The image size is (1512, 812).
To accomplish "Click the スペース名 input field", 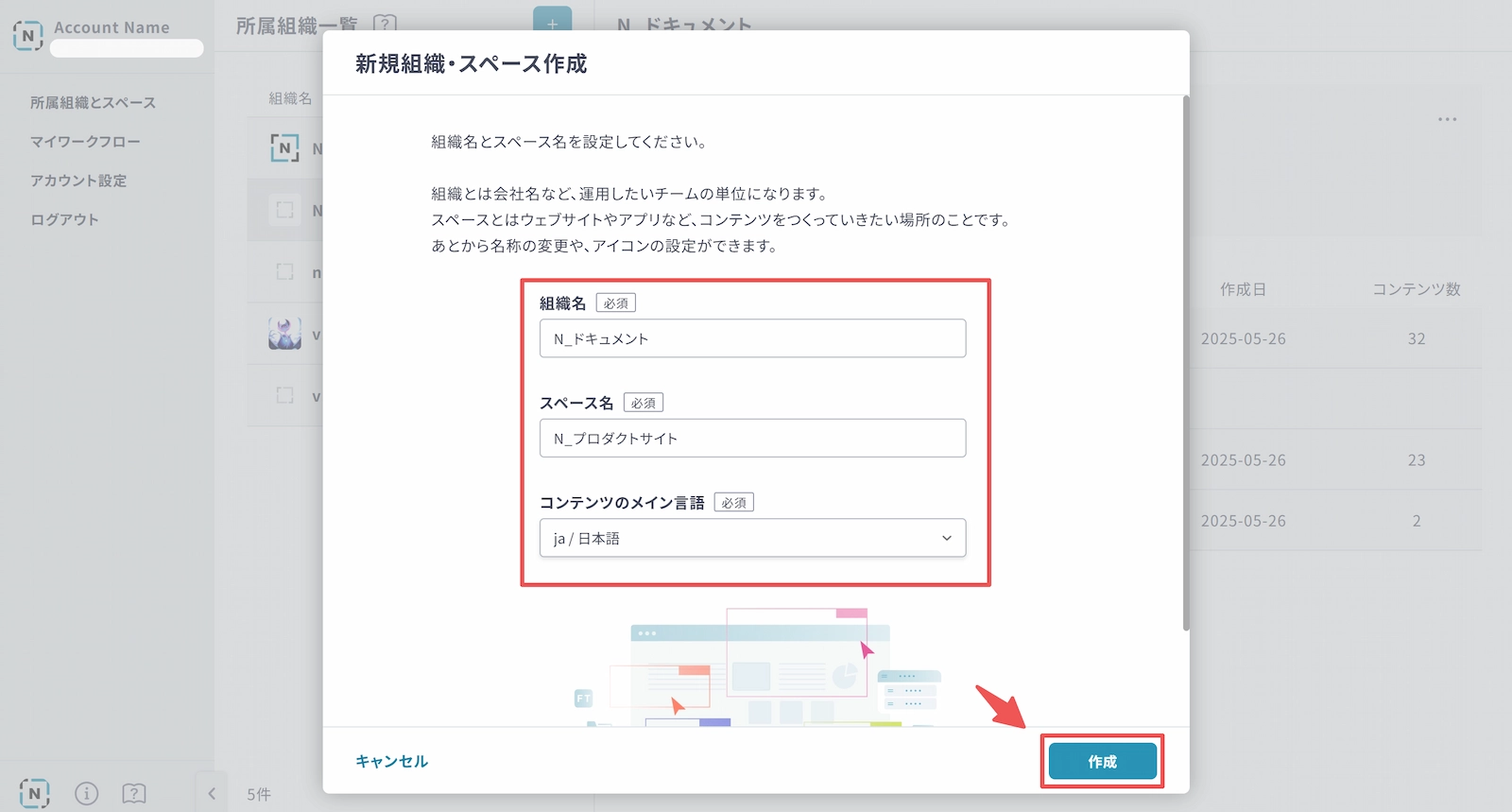I will pos(752,439).
